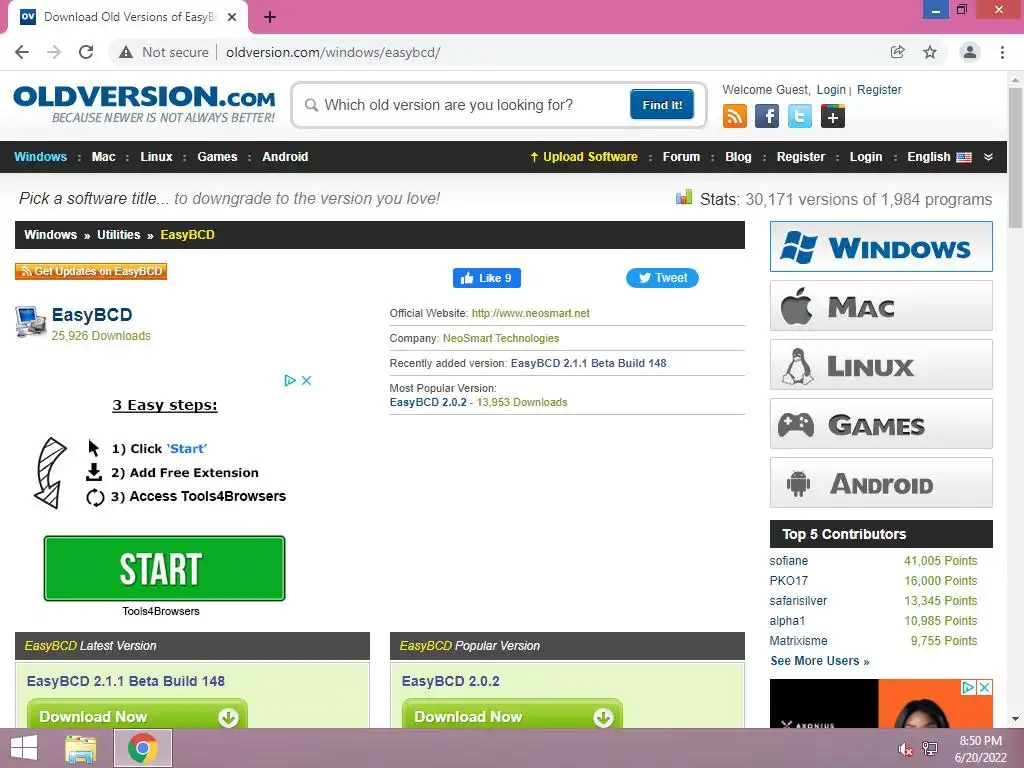Close the 3 Easy steps ad
The height and width of the screenshot is (768, 1024).
pos(306,380)
